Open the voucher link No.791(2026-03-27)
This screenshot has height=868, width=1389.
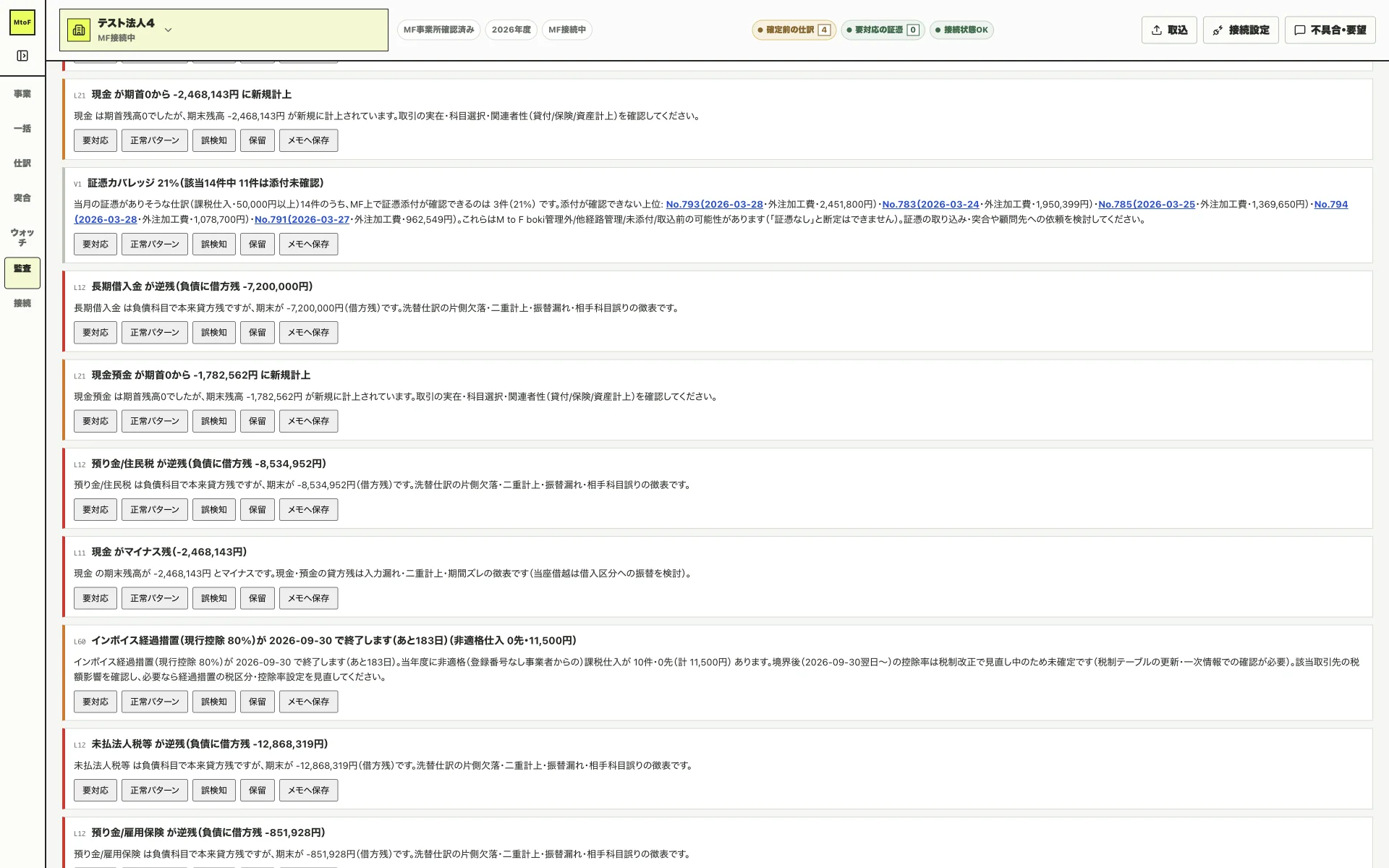pos(302,219)
